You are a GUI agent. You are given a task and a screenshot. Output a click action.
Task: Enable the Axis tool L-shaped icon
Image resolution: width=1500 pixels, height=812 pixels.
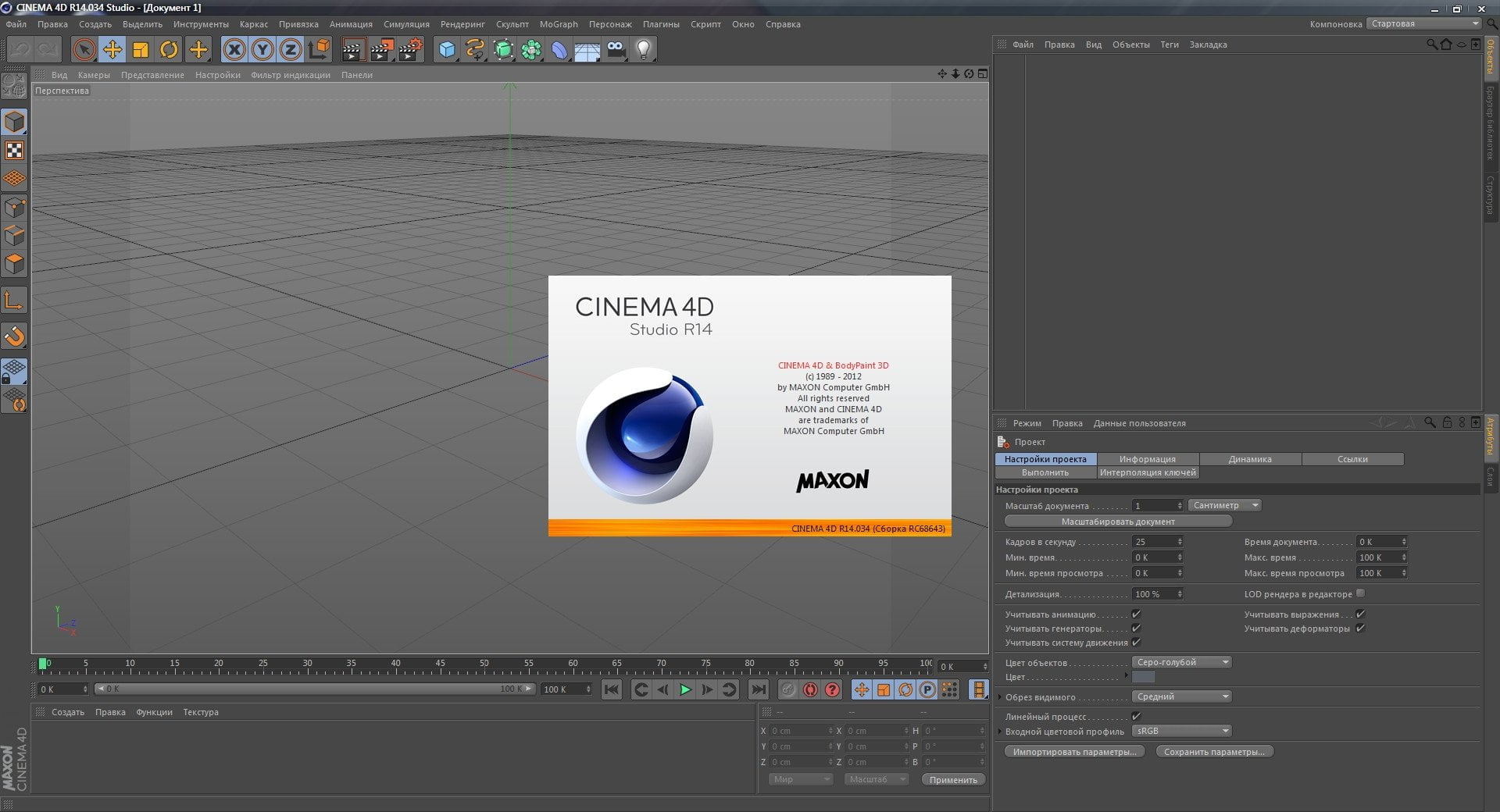pyautogui.click(x=15, y=301)
